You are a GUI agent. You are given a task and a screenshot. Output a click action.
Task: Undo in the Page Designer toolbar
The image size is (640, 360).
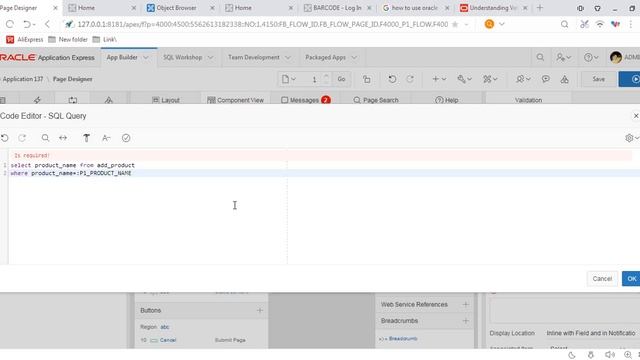click(x=392, y=79)
